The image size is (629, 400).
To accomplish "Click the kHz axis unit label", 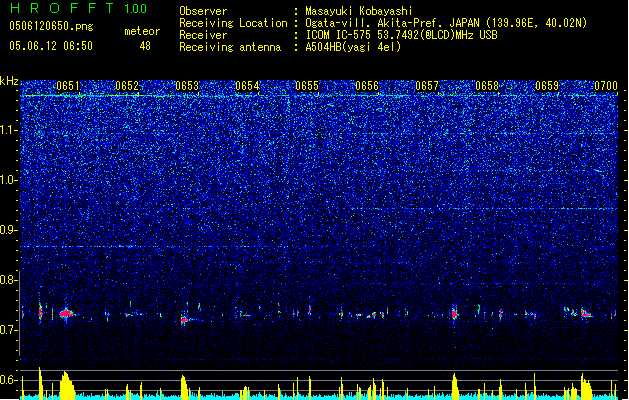I will point(9,81).
